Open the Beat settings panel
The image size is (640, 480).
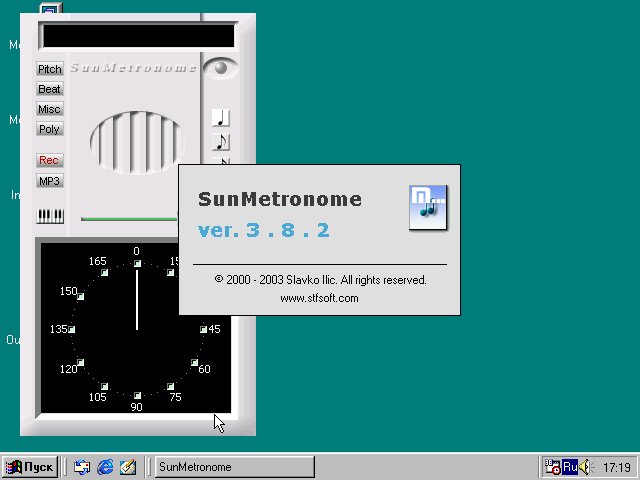49,89
